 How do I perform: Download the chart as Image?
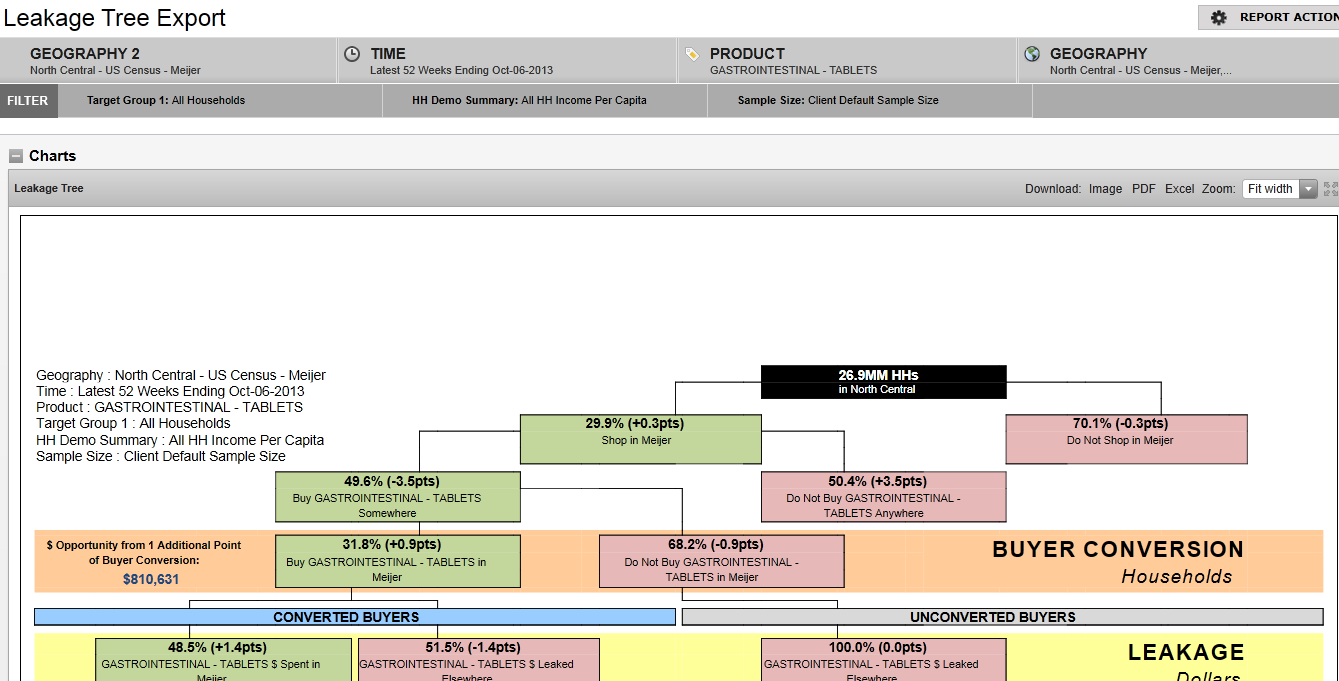coord(1105,189)
